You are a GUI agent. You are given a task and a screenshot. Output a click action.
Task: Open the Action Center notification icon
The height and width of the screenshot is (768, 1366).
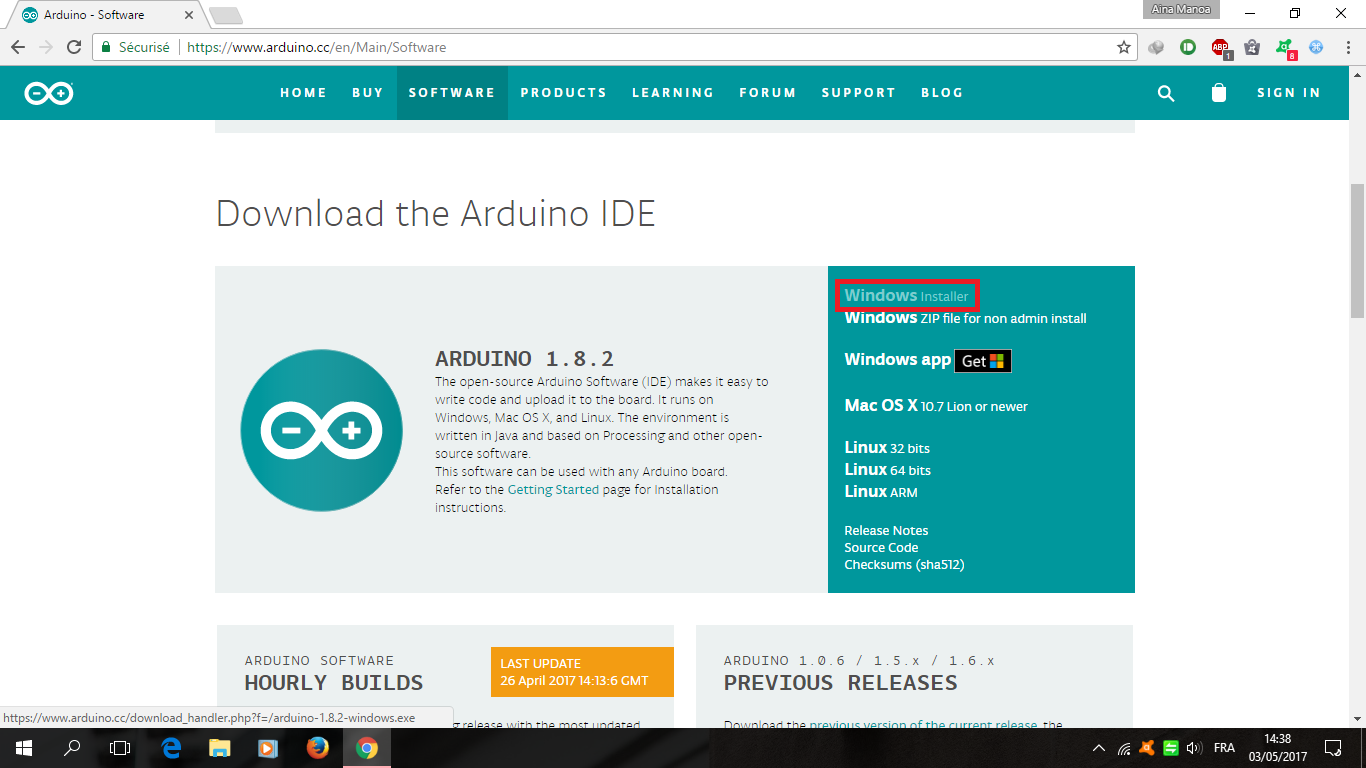[x=1332, y=748]
